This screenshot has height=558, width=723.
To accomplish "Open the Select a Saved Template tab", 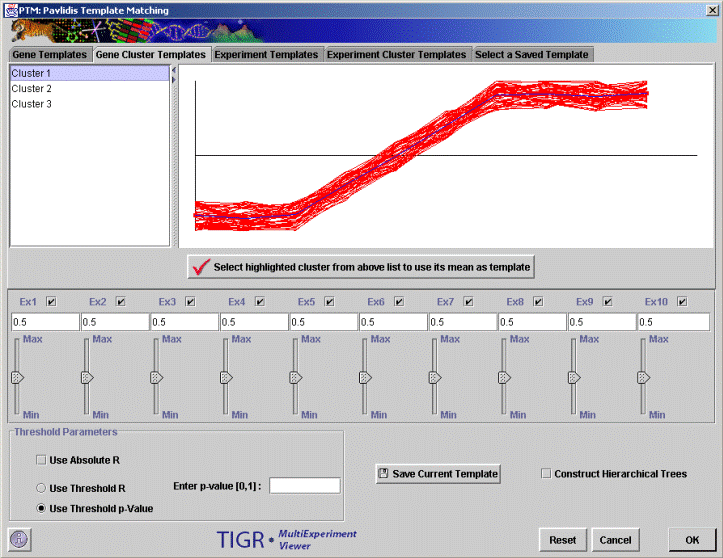I will pos(532,54).
